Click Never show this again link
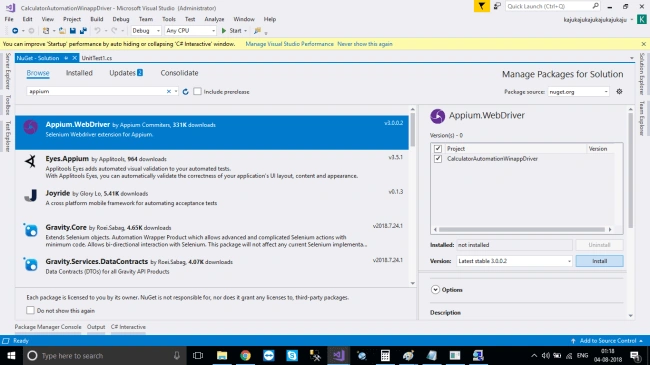650x365 pixels. (x=365, y=44)
